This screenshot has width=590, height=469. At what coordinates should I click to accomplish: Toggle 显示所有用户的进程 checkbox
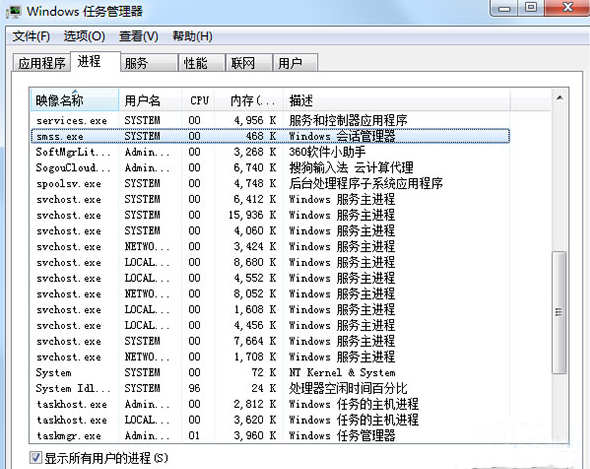pos(36,458)
